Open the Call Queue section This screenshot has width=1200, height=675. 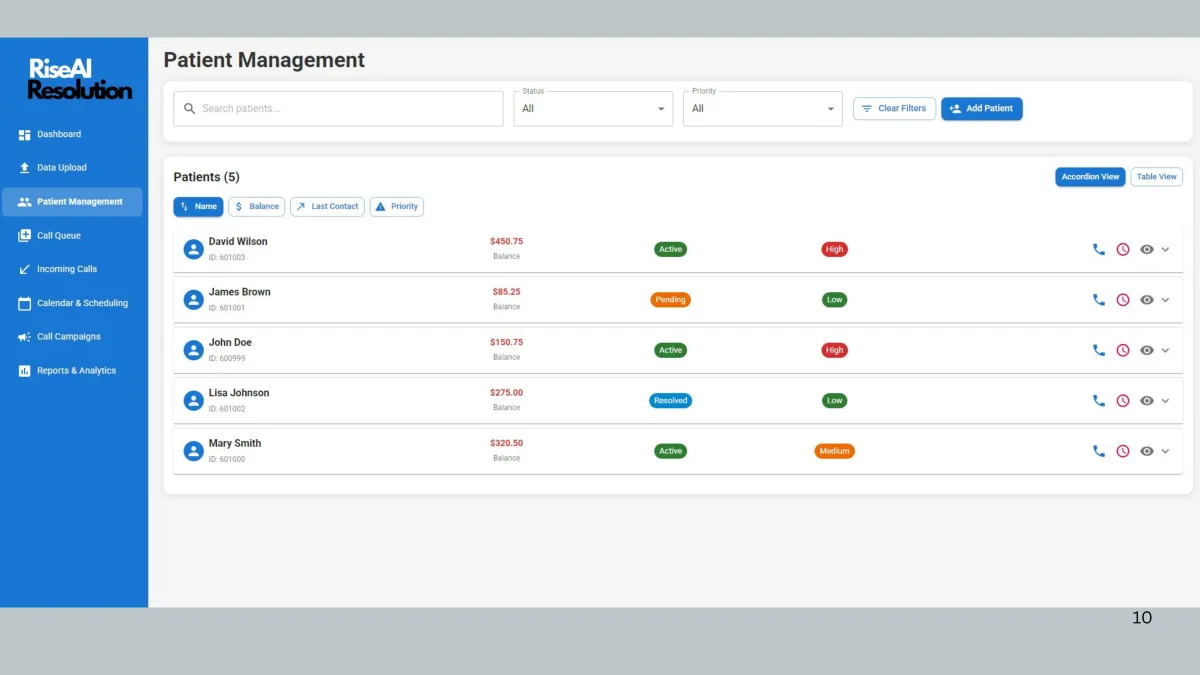(72, 236)
